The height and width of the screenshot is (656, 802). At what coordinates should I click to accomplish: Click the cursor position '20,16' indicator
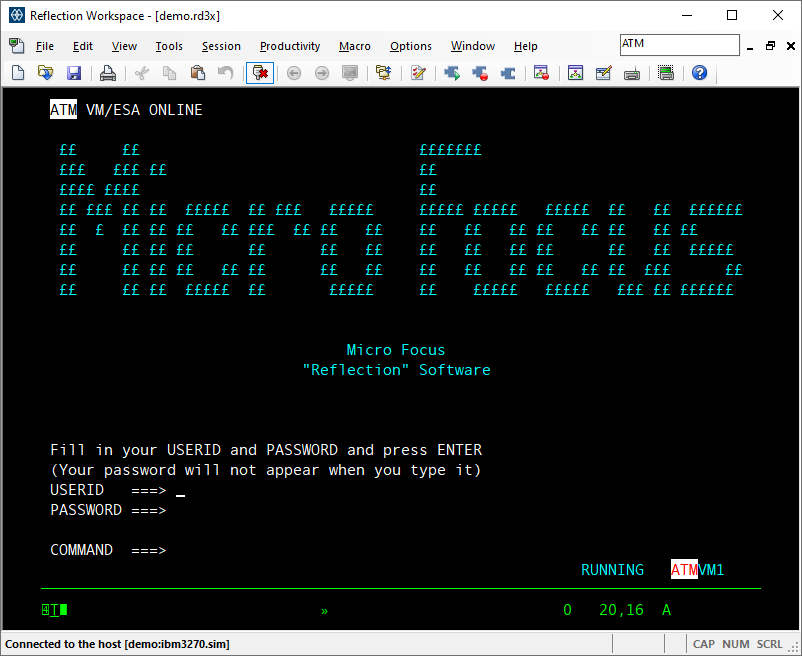(621, 609)
